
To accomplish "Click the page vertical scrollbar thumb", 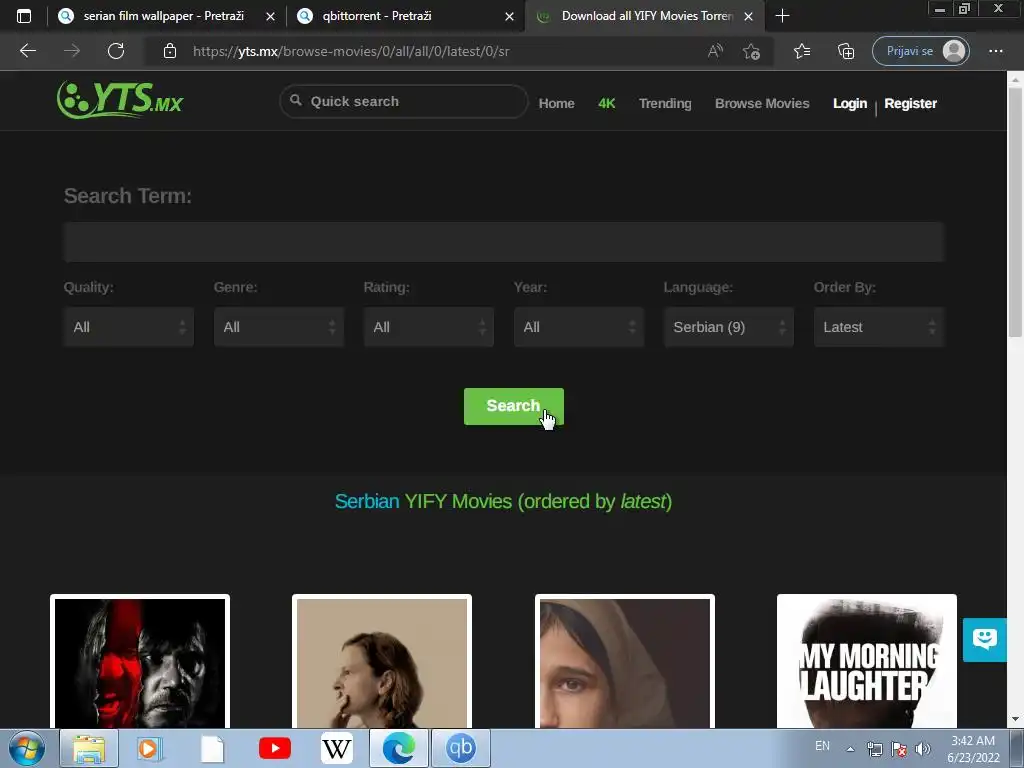I will click(x=1015, y=212).
